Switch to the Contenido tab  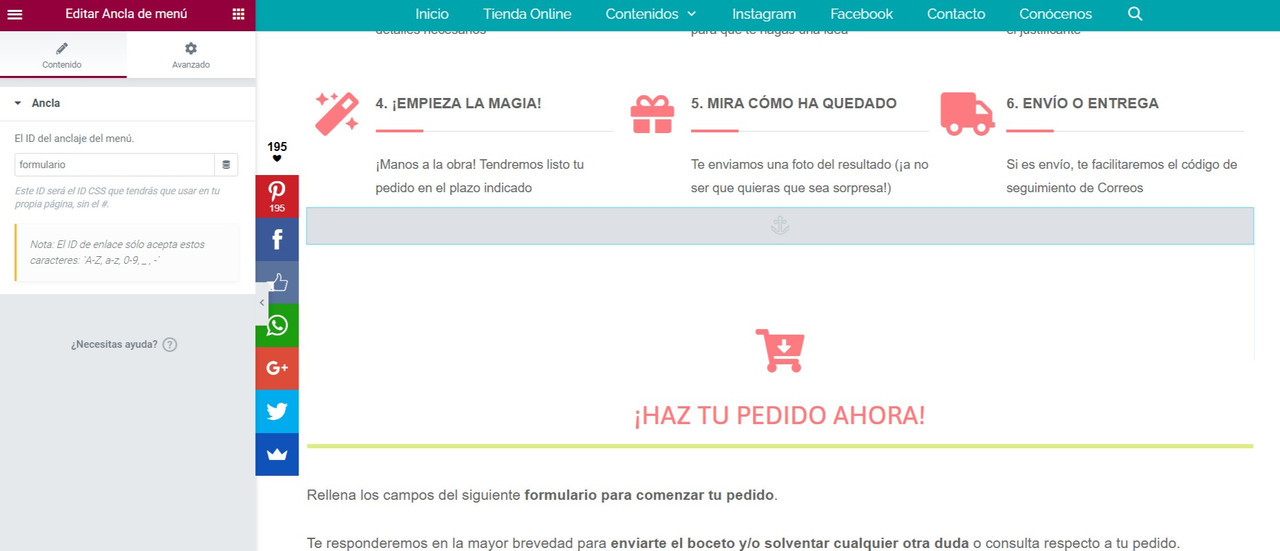tap(62, 55)
